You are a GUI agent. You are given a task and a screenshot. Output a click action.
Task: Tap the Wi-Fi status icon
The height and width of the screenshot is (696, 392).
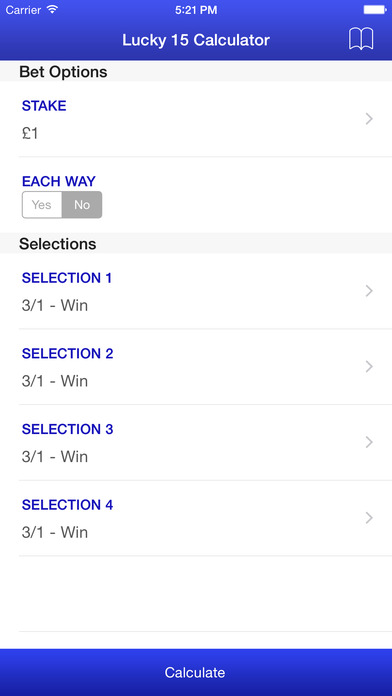(52, 9)
